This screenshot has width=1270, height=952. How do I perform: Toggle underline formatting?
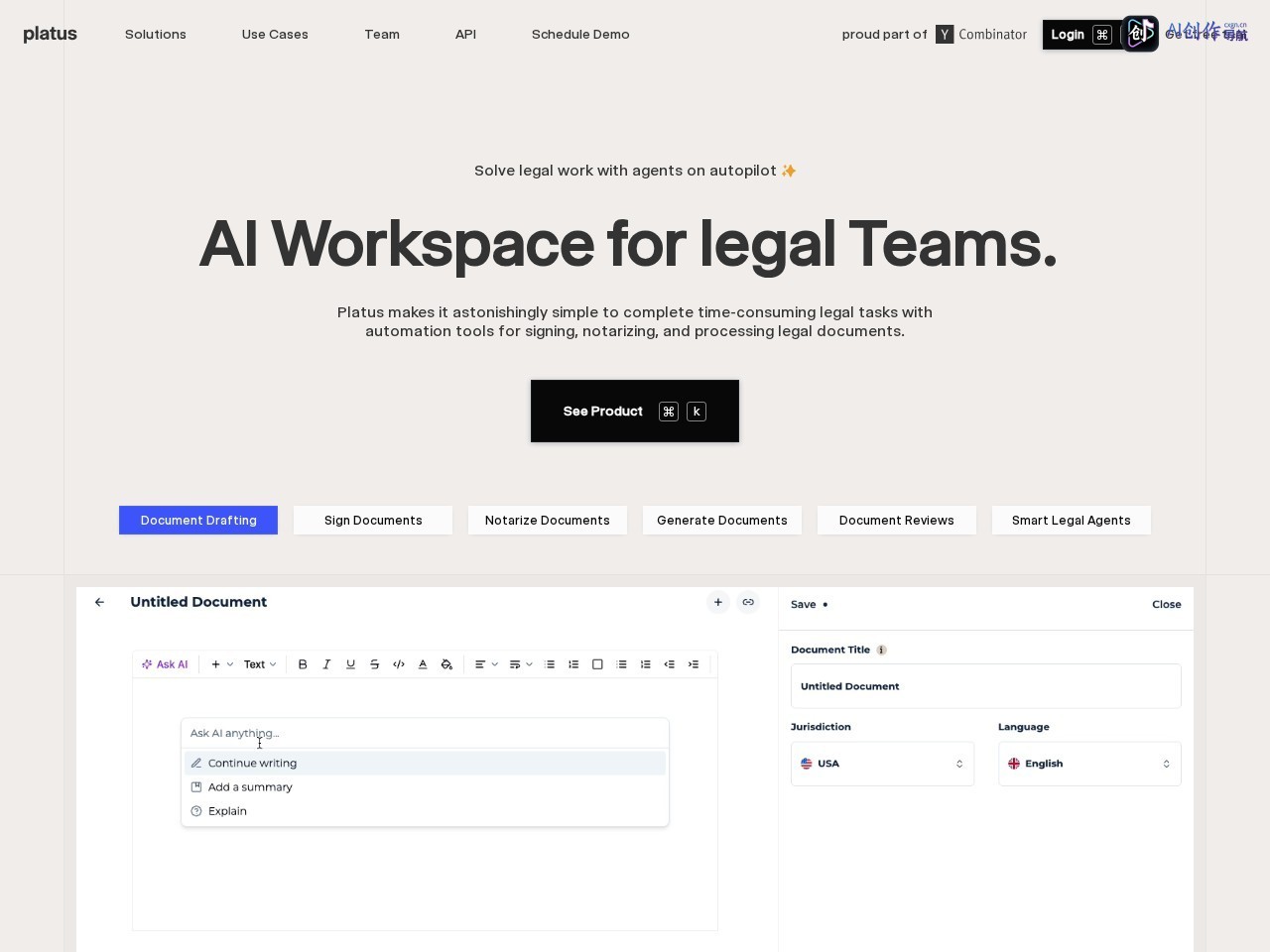tap(350, 664)
